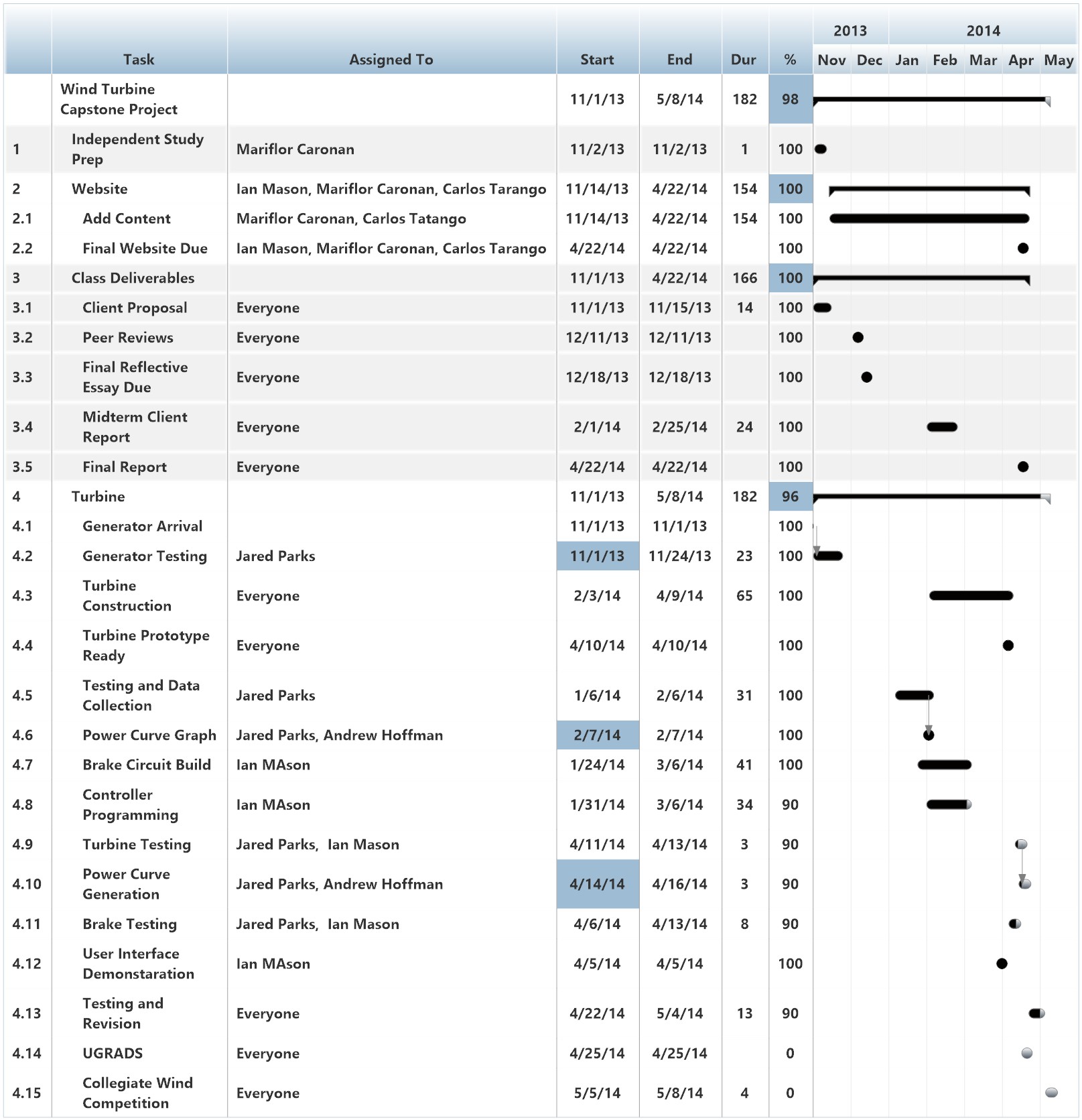The width and height of the screenshot is (1082, 1120).
Task: Click the Client Proposal Gantt bar
Action: [x=823, y=308]
